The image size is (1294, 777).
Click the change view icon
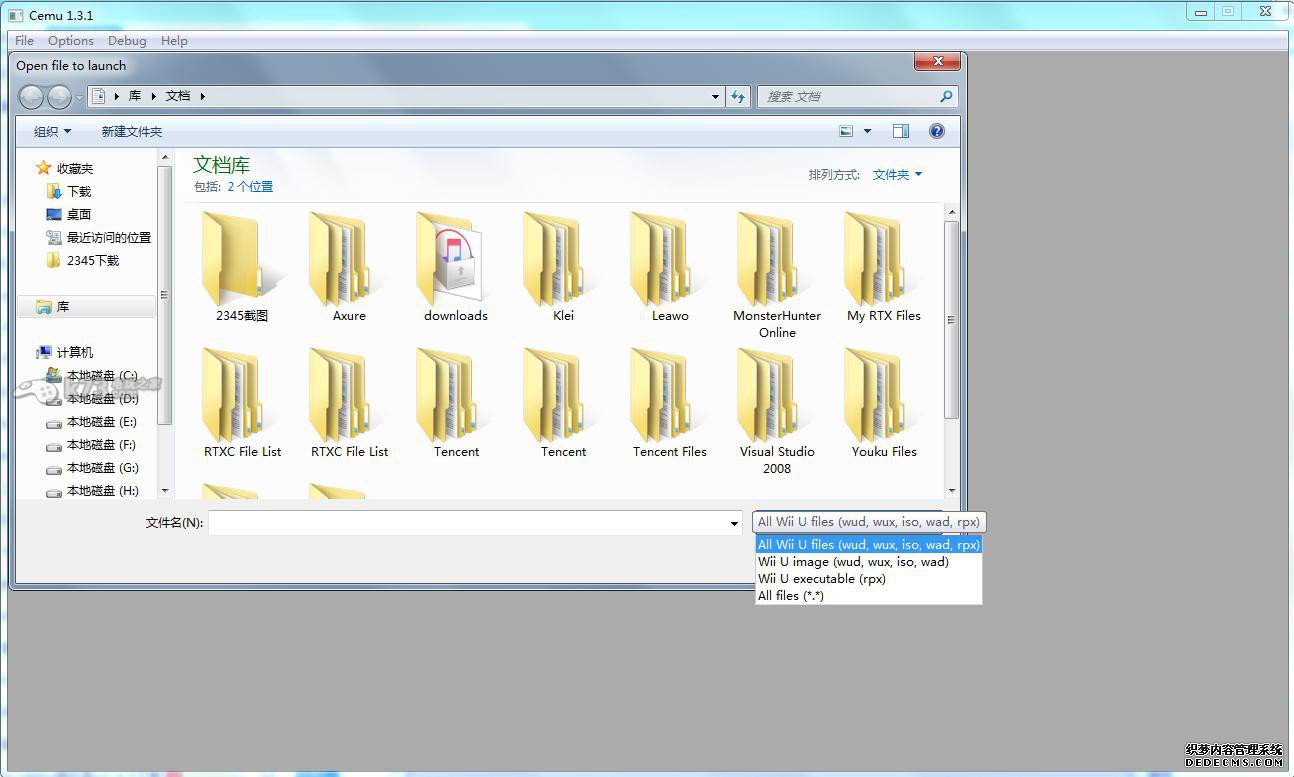[846, 131]
